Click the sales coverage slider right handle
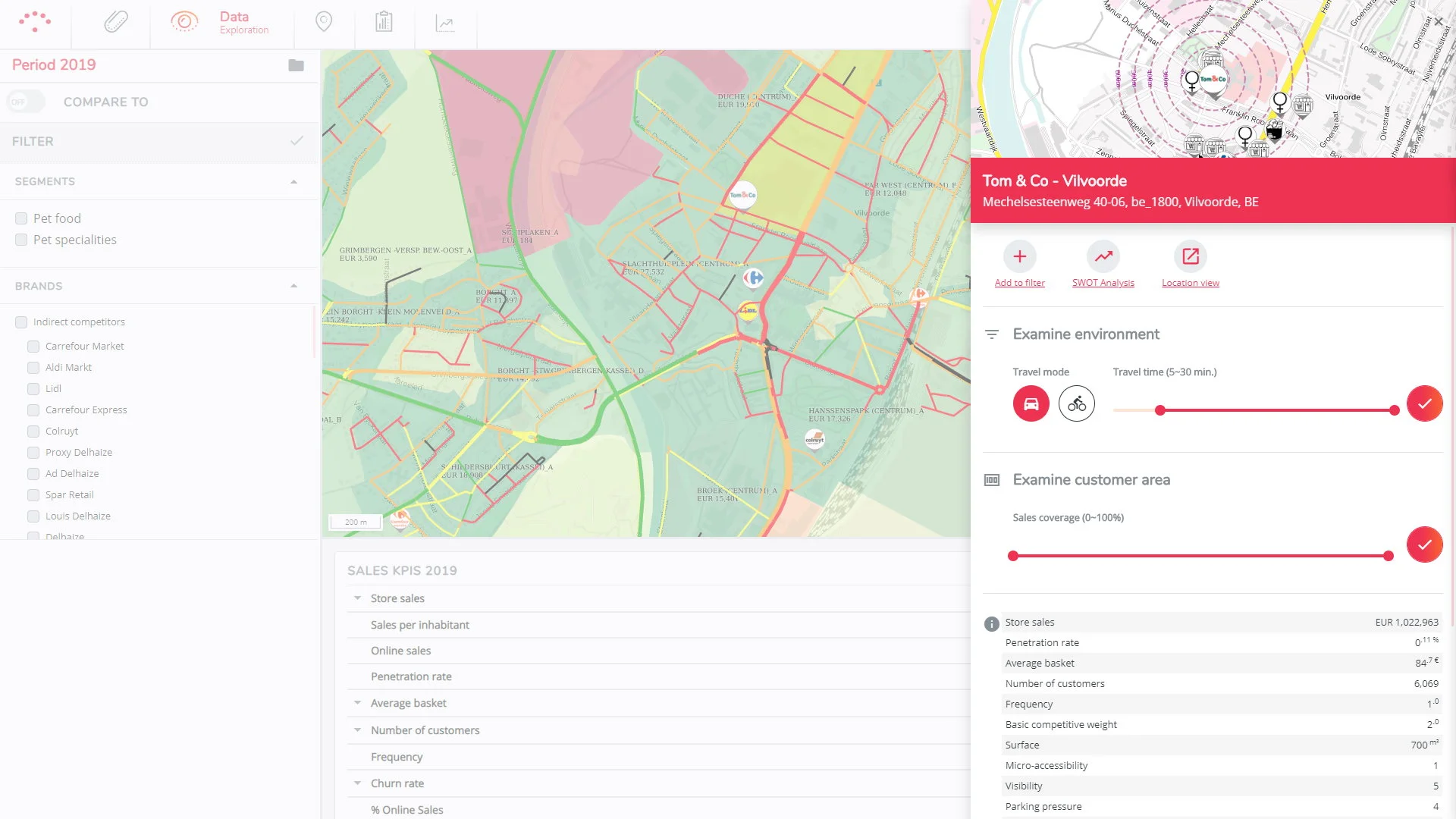 1389,556
